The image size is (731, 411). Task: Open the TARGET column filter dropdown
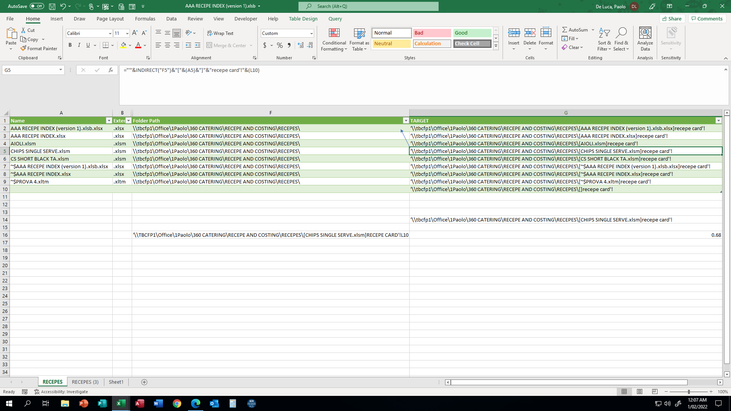(718, 121)
